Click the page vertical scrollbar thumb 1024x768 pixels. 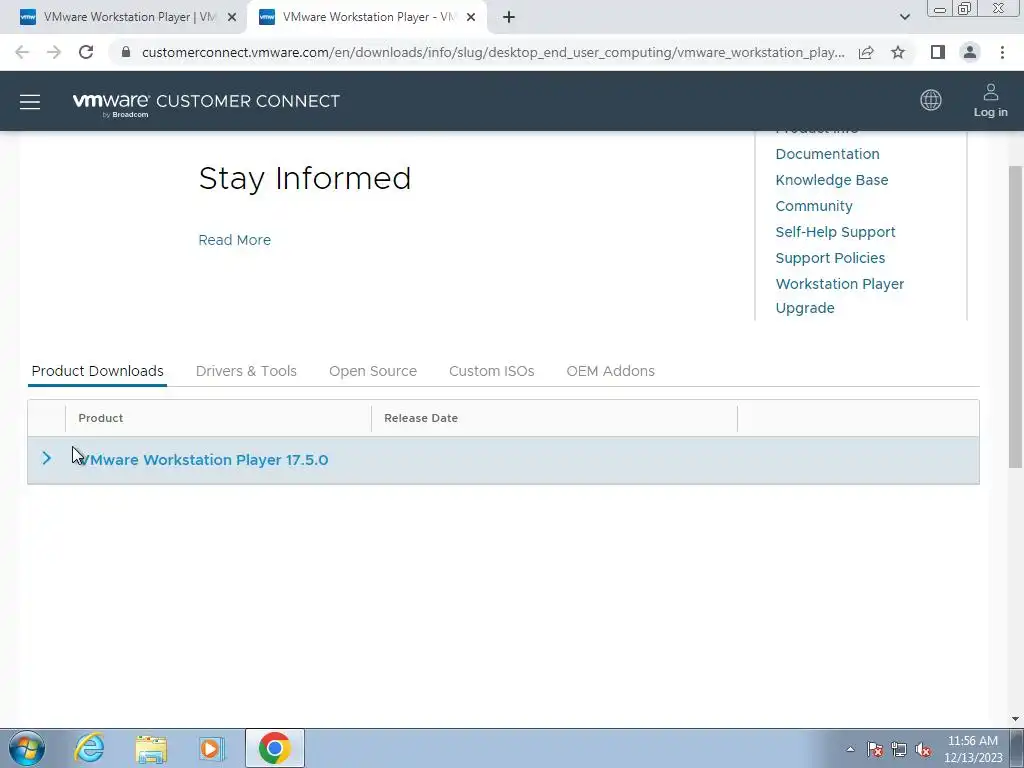(x=1015, y=317)
